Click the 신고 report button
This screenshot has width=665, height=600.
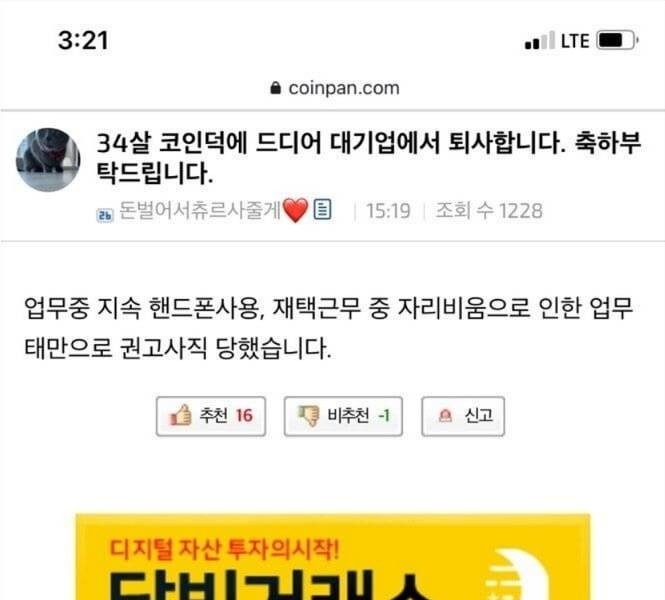[x=463, y=416]
